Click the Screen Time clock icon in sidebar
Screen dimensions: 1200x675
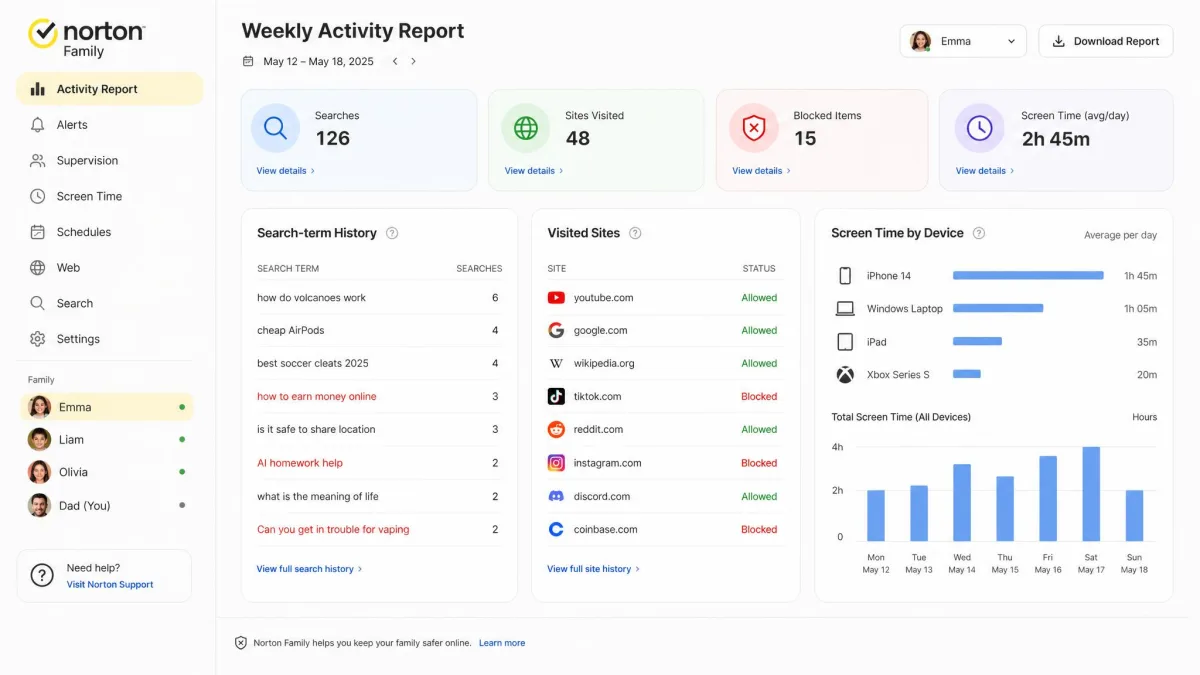(x=38, y=196)
